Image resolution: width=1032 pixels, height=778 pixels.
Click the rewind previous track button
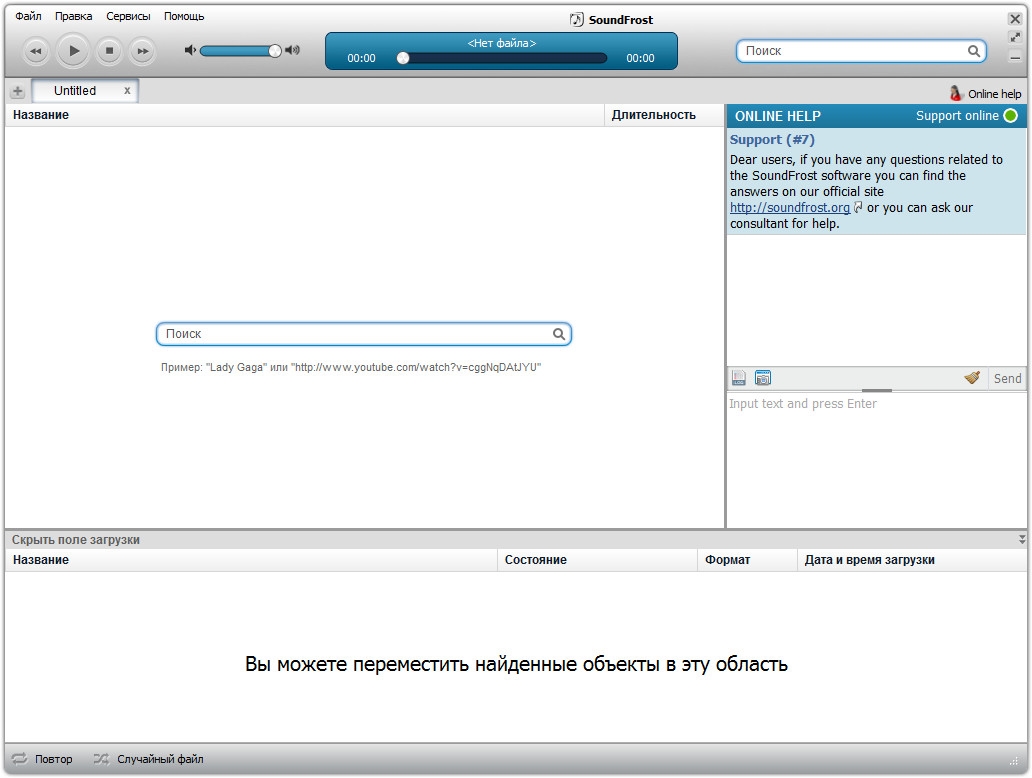(36, 51)
